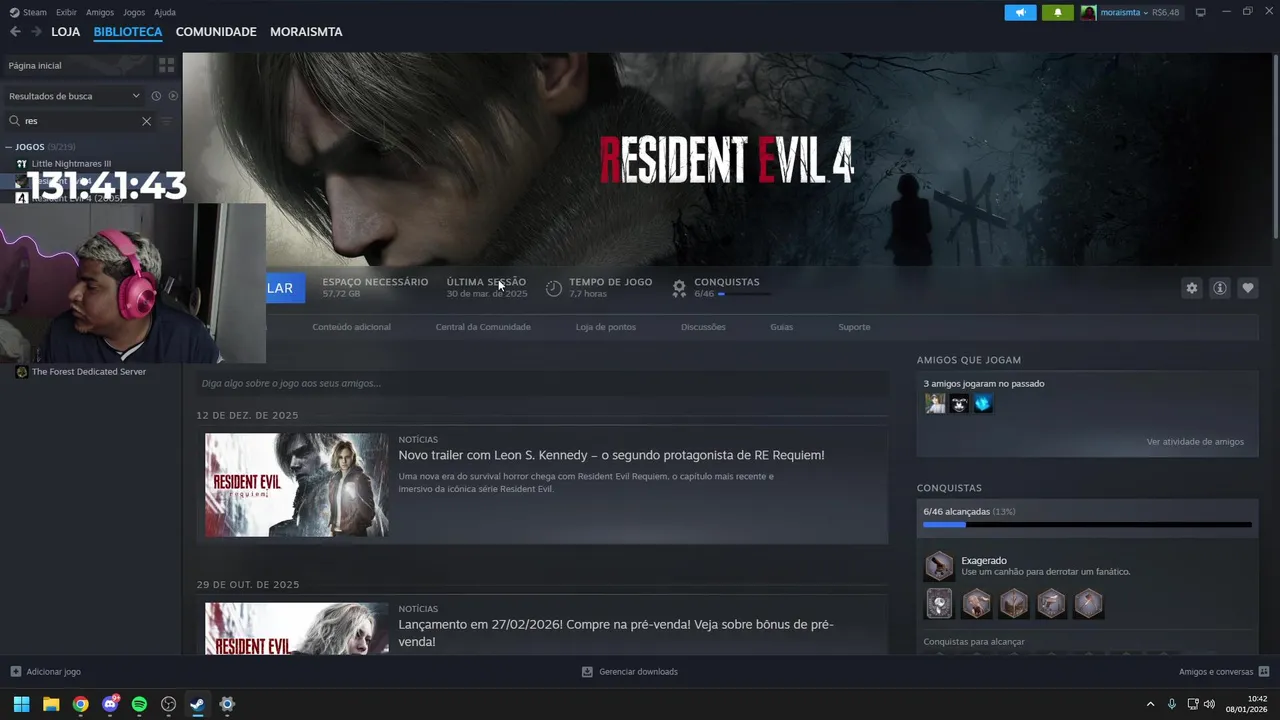Open advanced filter options next to search
This screenshot has width=1280, height=720.
(x=166, y=121)
